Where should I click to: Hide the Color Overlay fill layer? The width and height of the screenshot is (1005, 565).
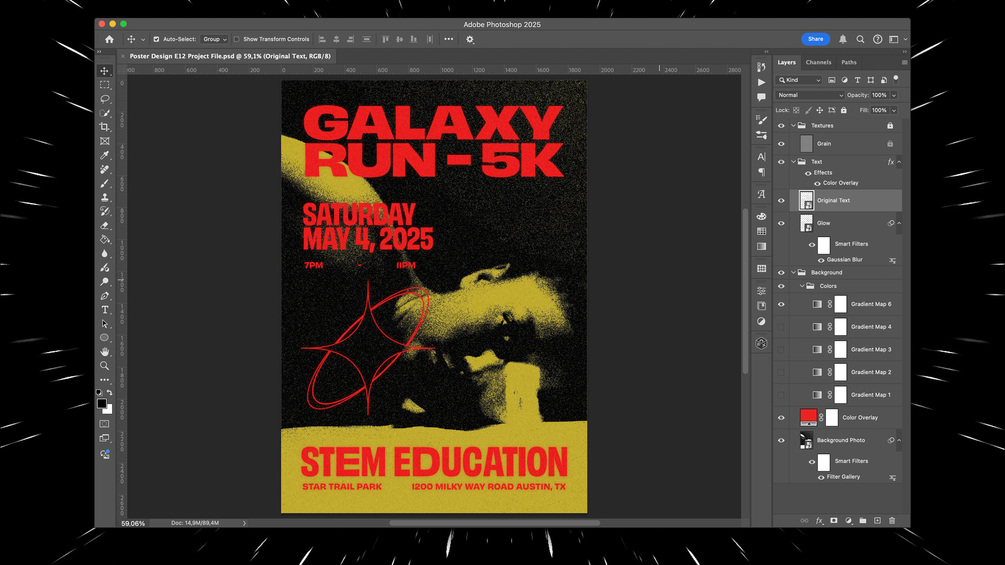pyautogui.click(x=781, y=418)
